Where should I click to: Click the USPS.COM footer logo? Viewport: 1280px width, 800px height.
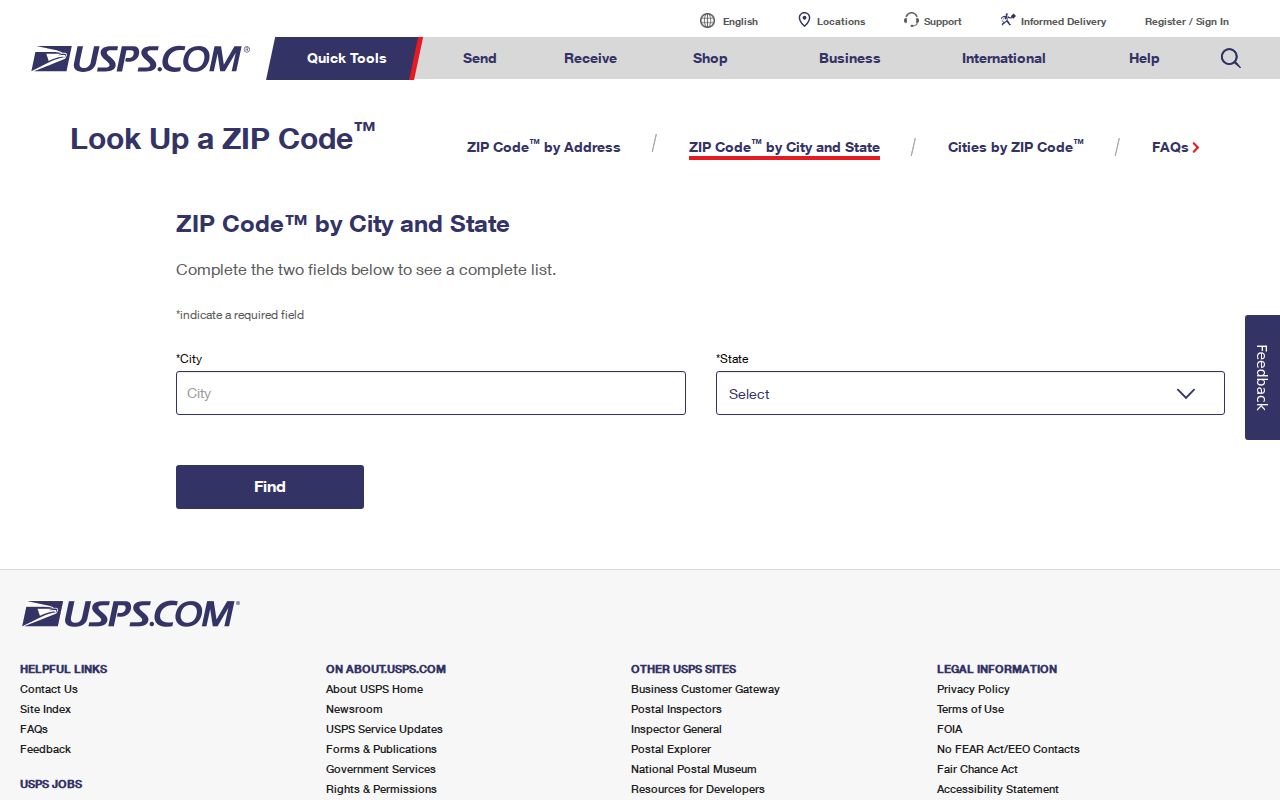tap(130, 614)
